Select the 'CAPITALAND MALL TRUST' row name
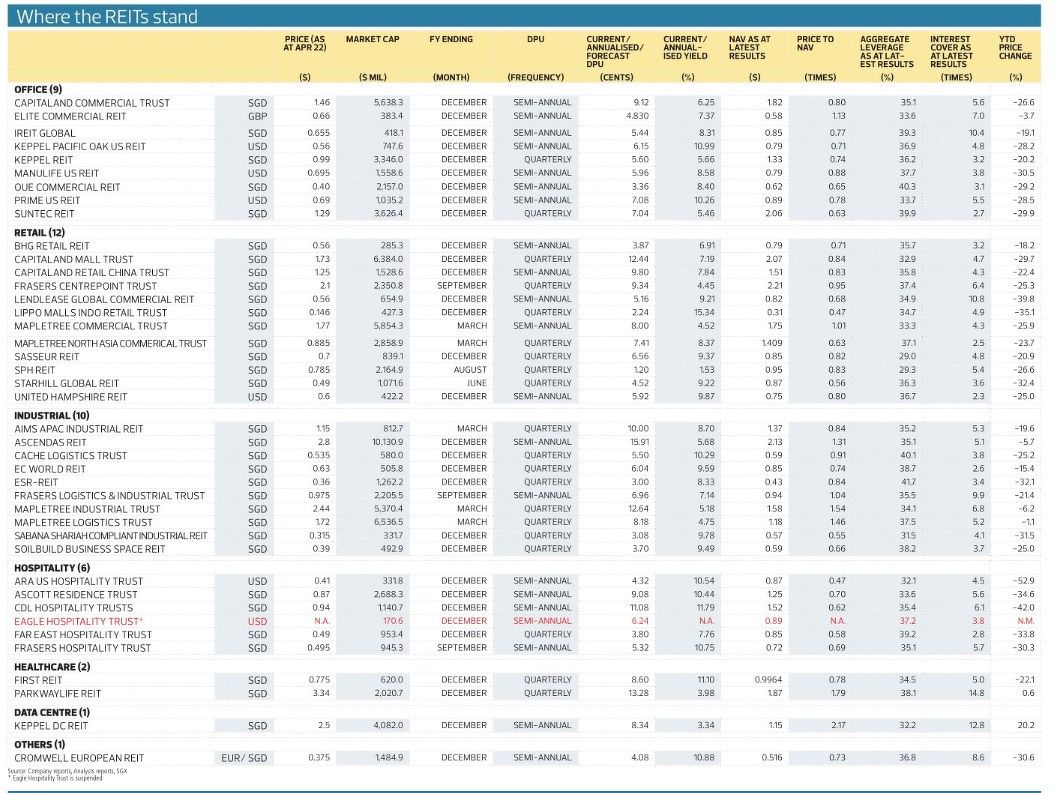This screenshot has height=793, width=1063. (74, 260)
